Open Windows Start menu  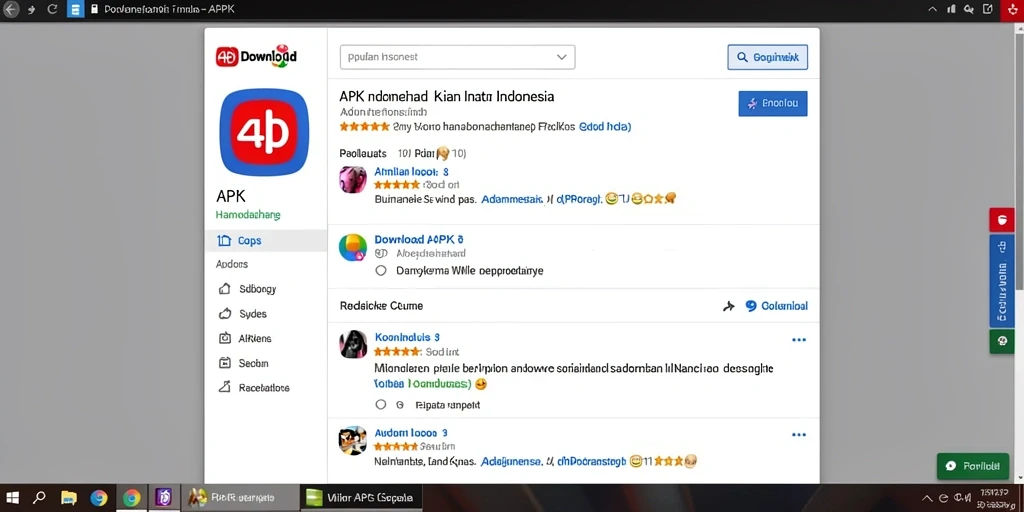click(x=12, y=498)
